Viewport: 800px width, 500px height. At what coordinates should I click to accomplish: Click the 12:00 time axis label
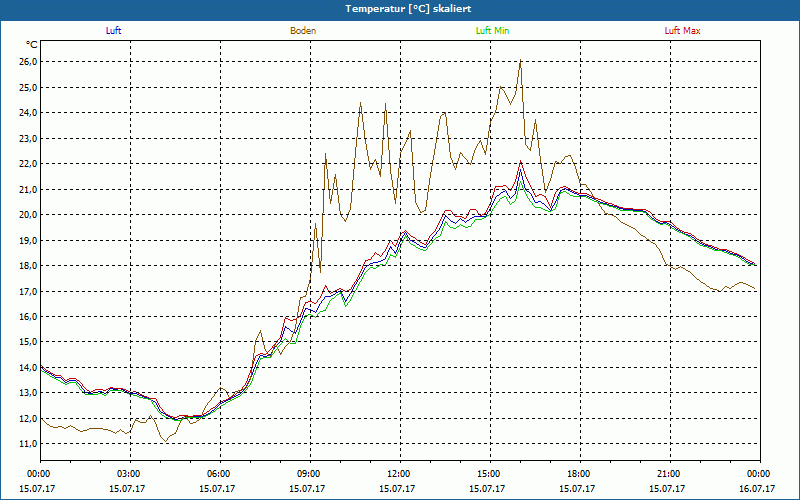coord(400,474)
